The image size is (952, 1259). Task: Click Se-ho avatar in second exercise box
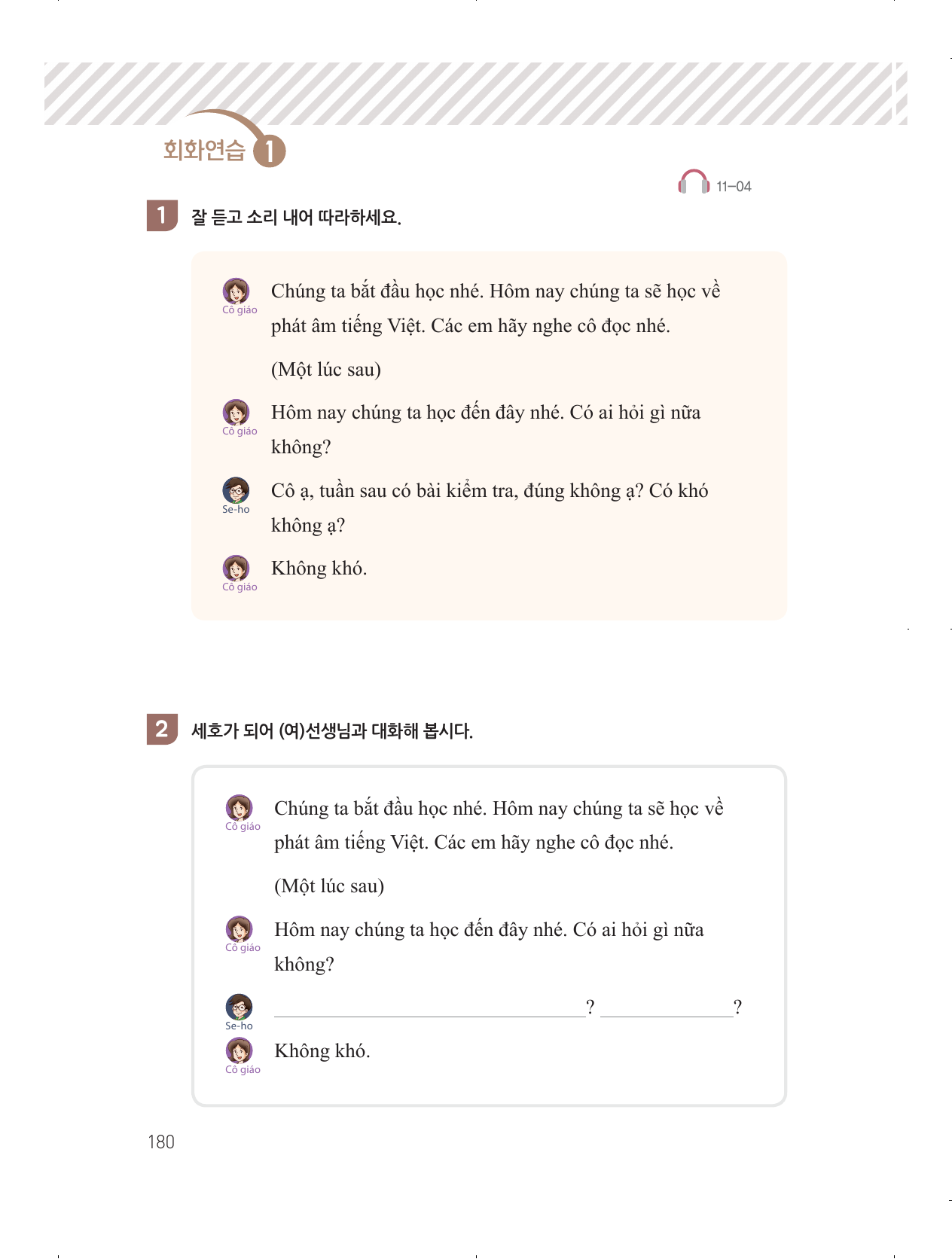click(239, 1008)
